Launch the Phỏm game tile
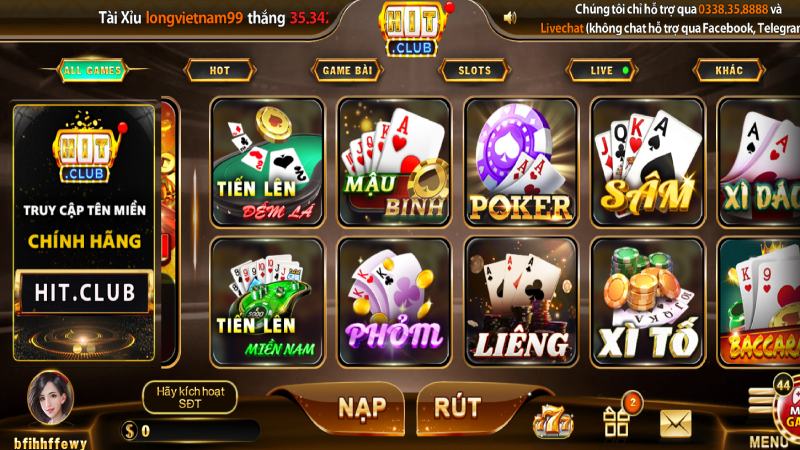 point(394,302)
